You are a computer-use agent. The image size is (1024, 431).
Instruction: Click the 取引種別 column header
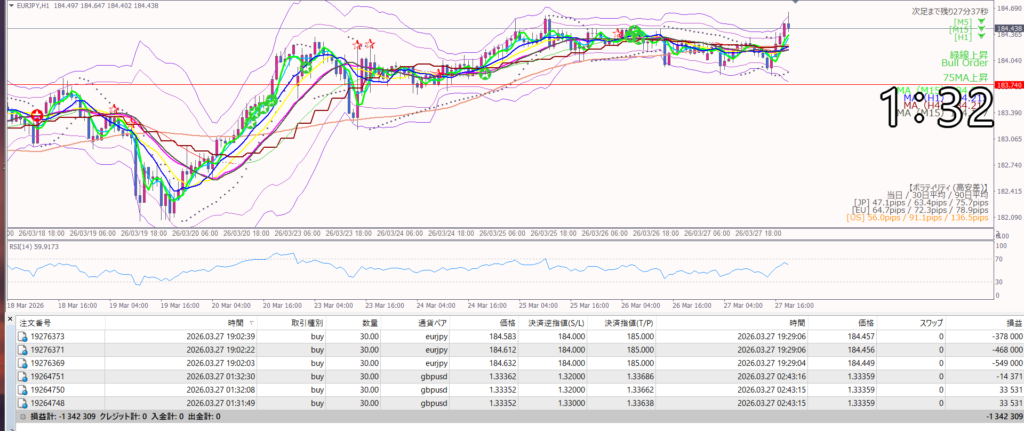[311, 324]
